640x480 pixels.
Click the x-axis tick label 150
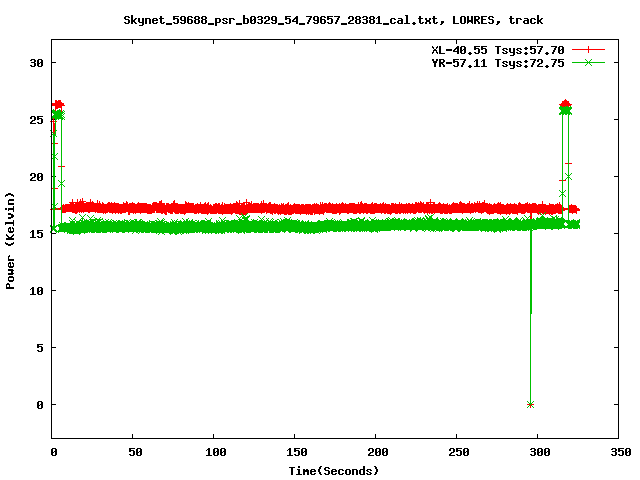(297, 452)
